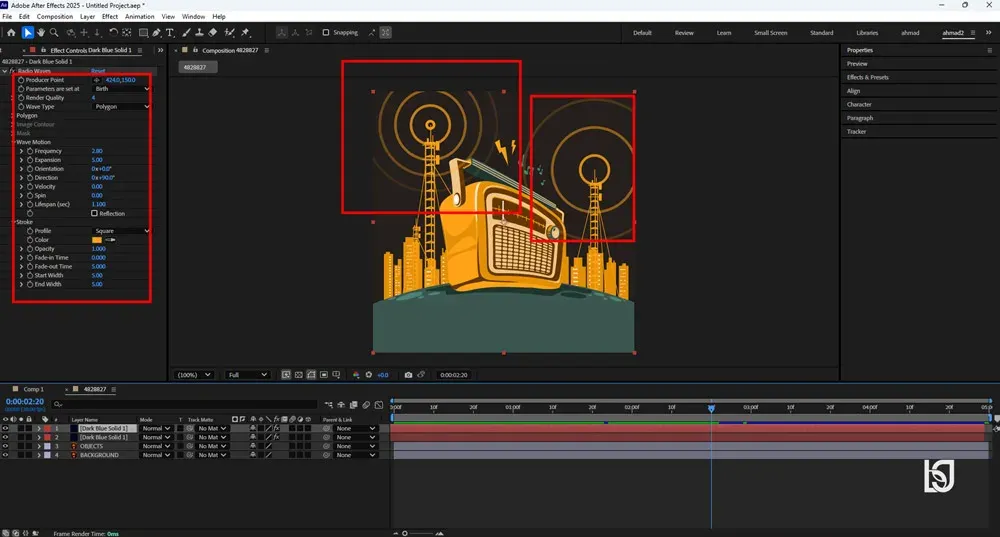
Task: Select the Clone Stamp tool
Action: 199,33
